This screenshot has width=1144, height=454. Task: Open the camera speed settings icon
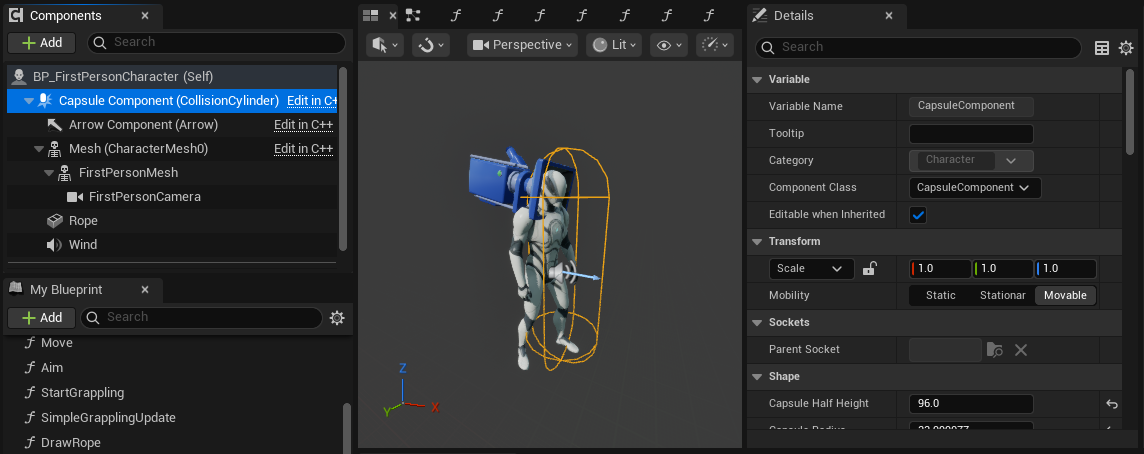pos(715,45)
